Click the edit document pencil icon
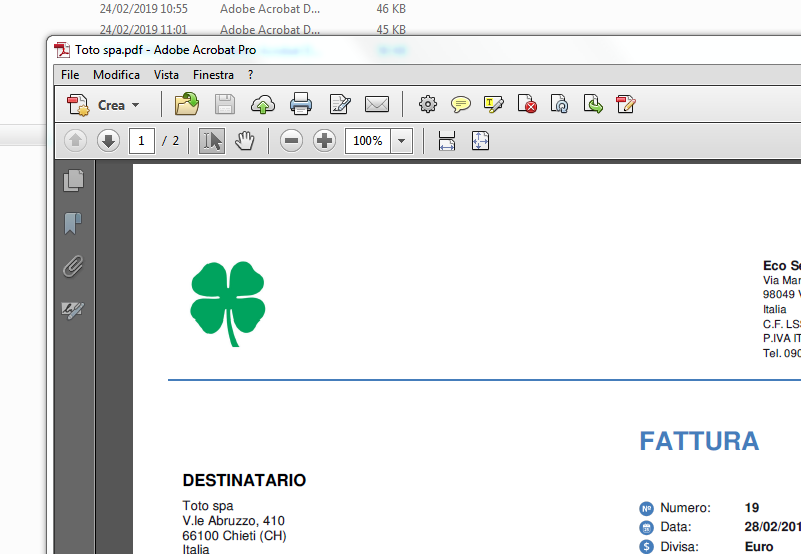The width and height of the screenshot is (801, 554). click(340, 104)
